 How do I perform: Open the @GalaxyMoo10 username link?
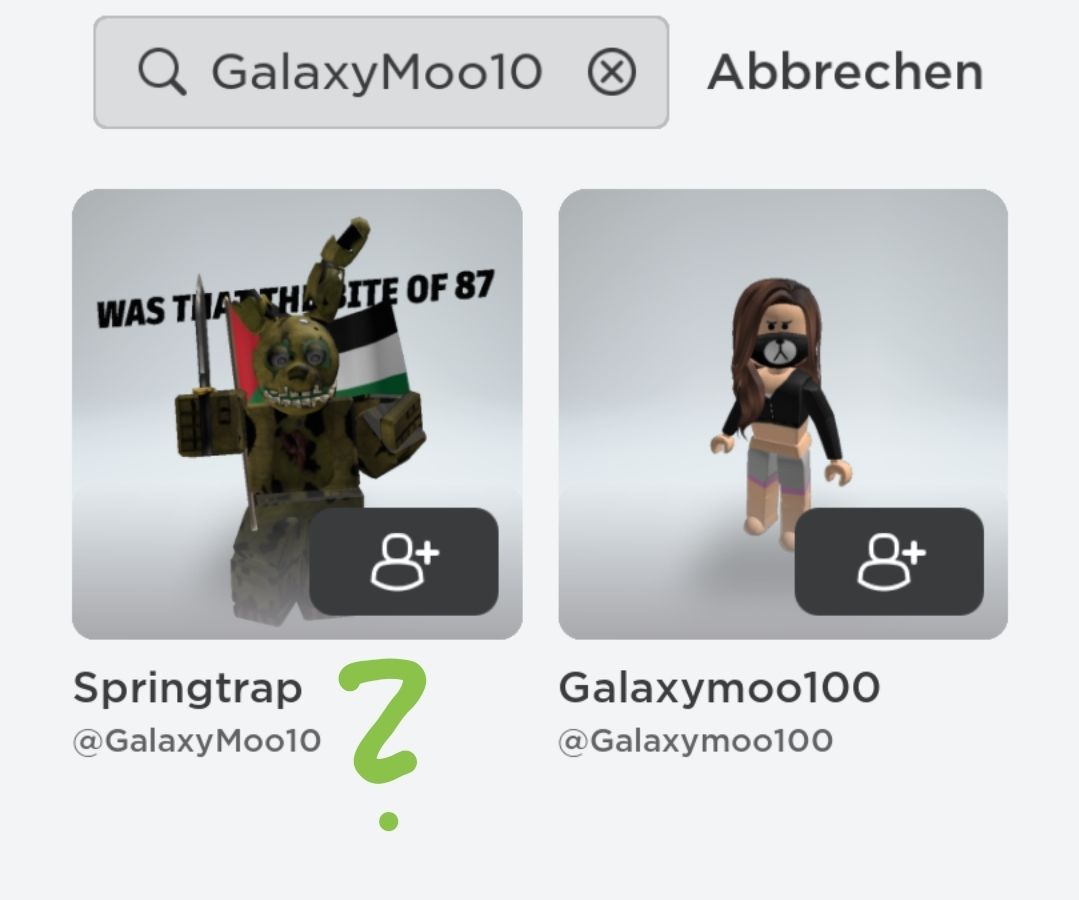(197, 740)
